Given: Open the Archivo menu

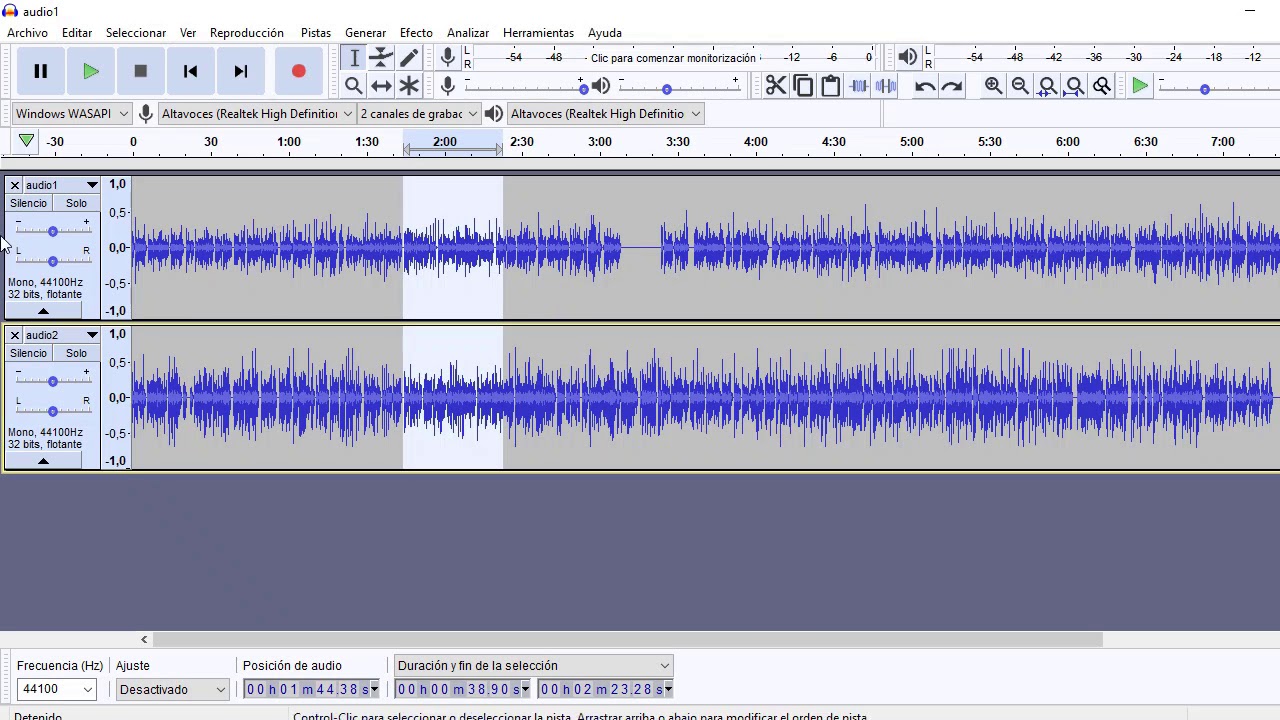Looking at the screenshot, I should click(x=27, y=33).
